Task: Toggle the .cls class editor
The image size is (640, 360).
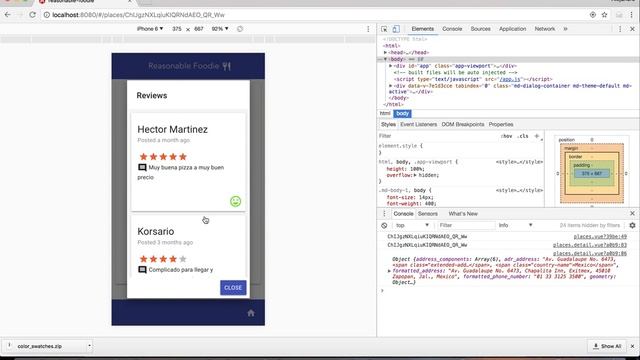Action: (x=523, y=136)
